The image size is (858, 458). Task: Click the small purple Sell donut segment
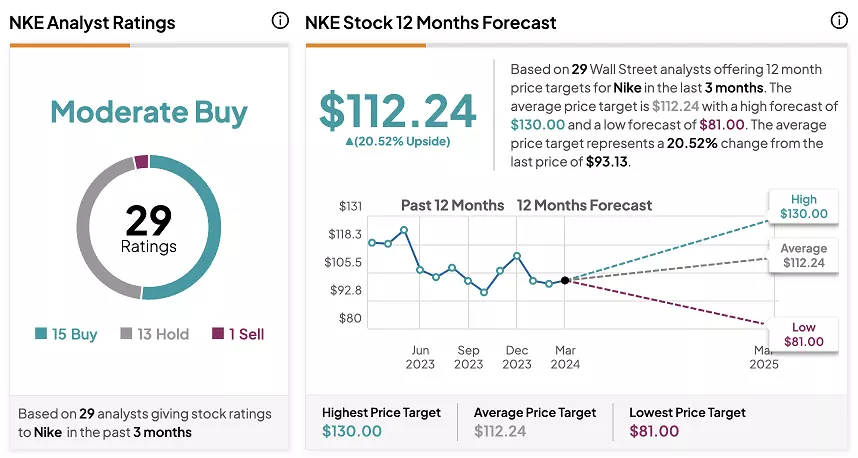[x=141, y=162]
